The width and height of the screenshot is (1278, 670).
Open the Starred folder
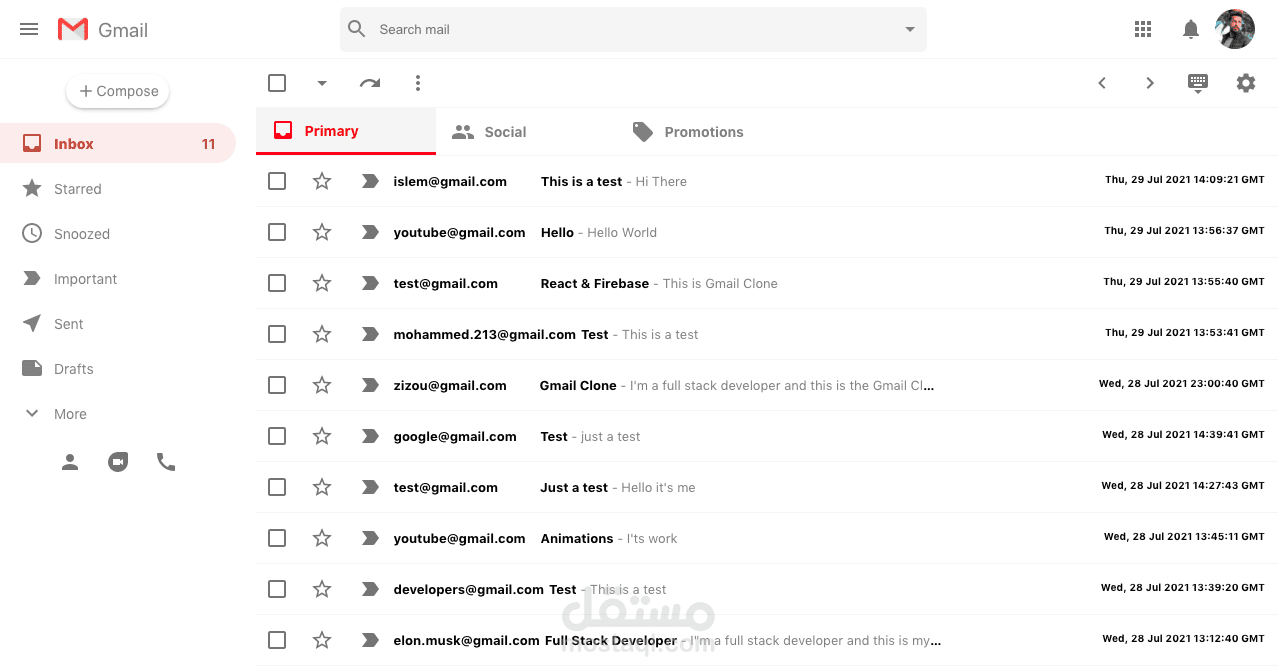click(118, 188)
